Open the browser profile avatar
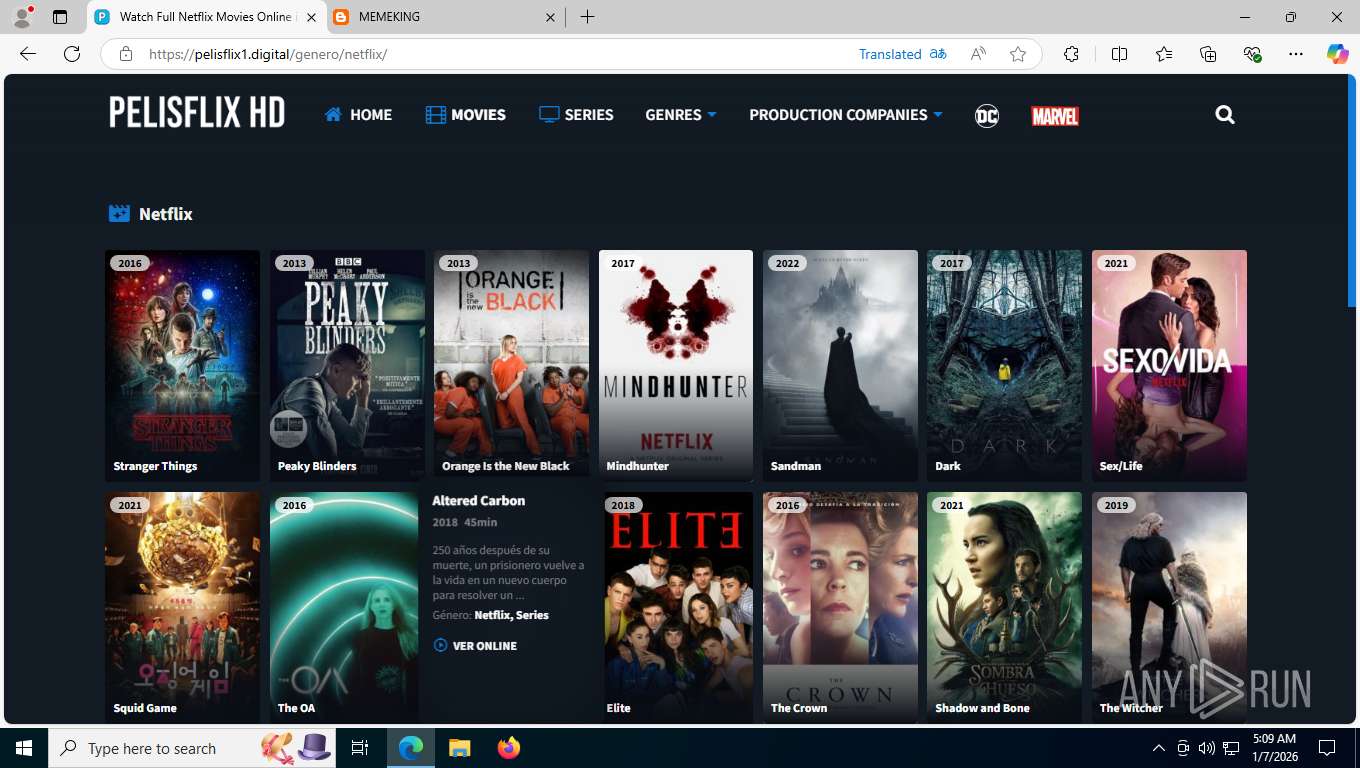The height and width of the screenshot is (768, 1360). click(x=22, y=17)
